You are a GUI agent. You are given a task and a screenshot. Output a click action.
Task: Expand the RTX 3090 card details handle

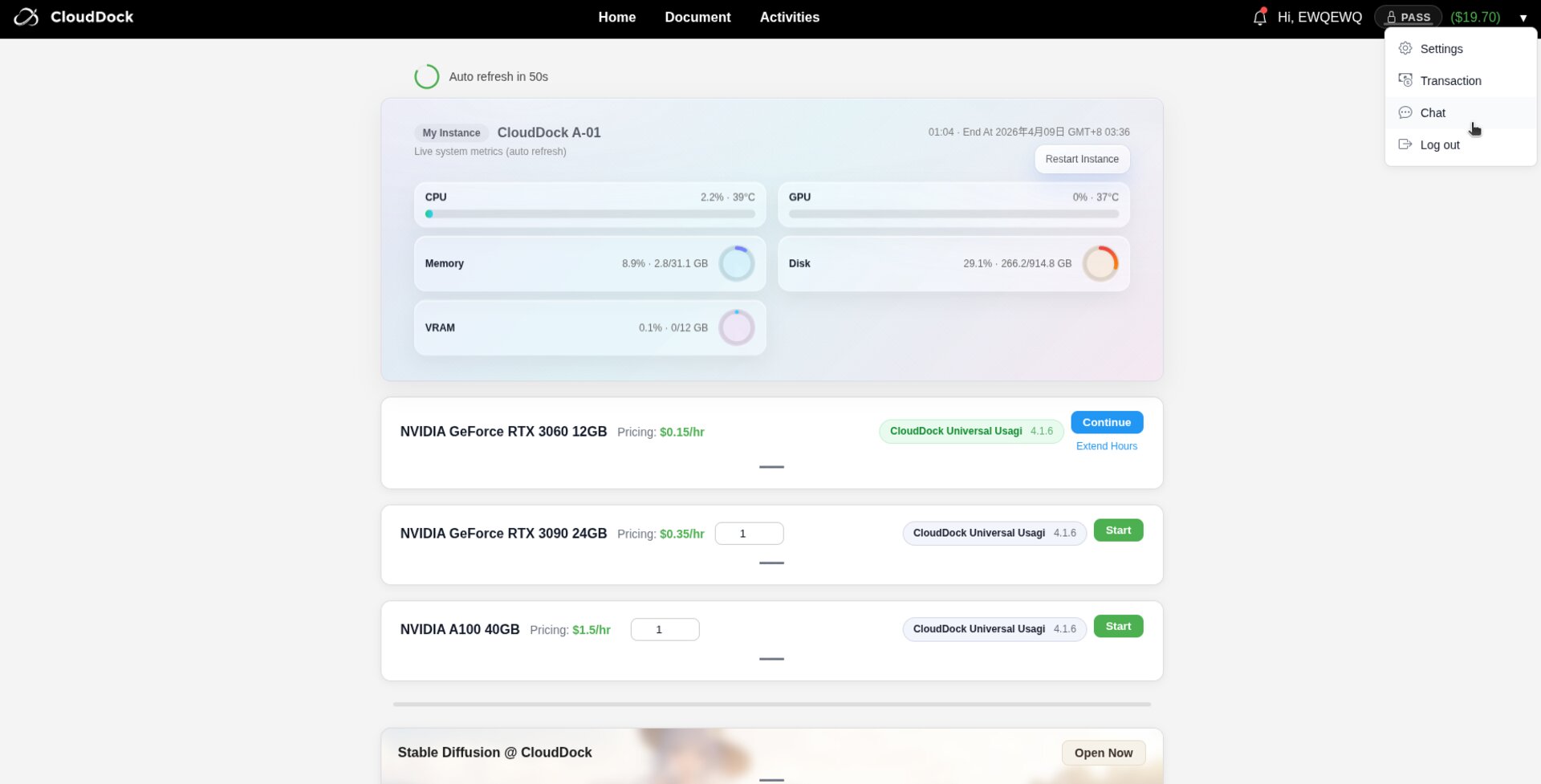(771, 563)
